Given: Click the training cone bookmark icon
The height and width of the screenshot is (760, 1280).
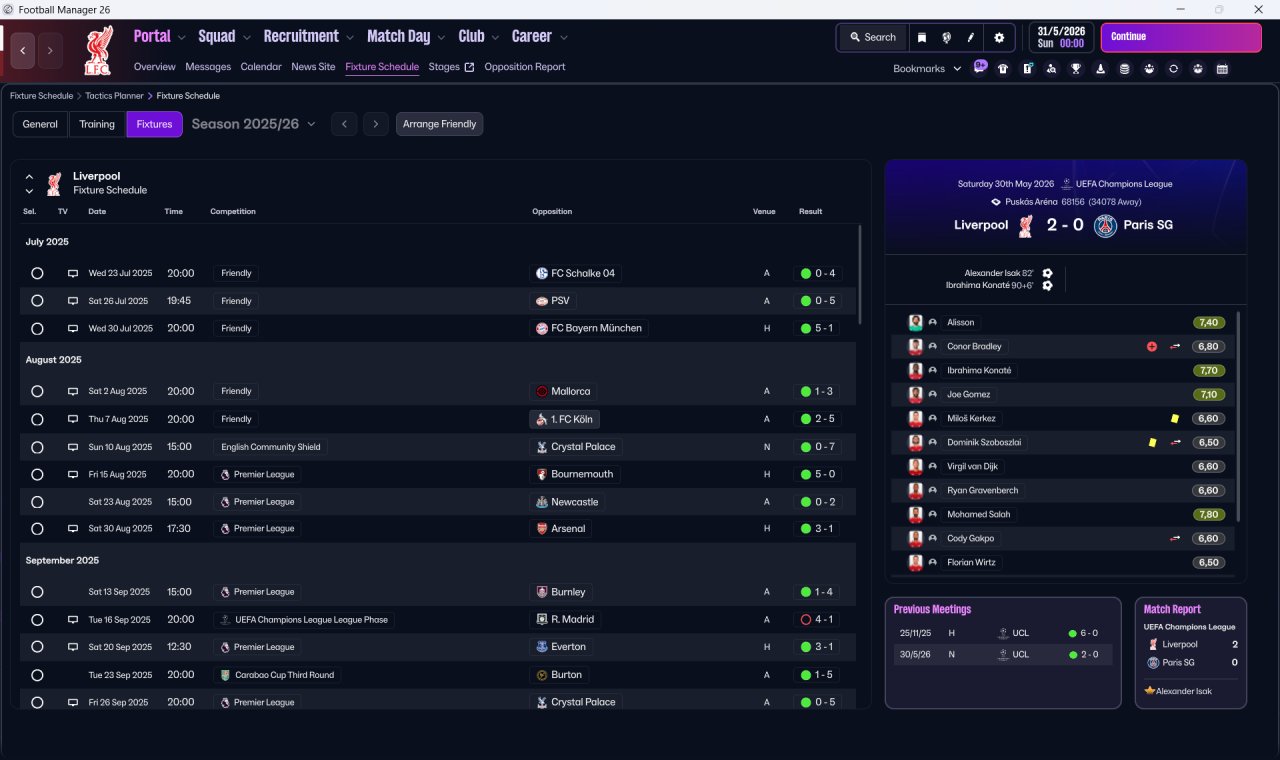Looking at the screenshot, I should tap(1100, 69).
